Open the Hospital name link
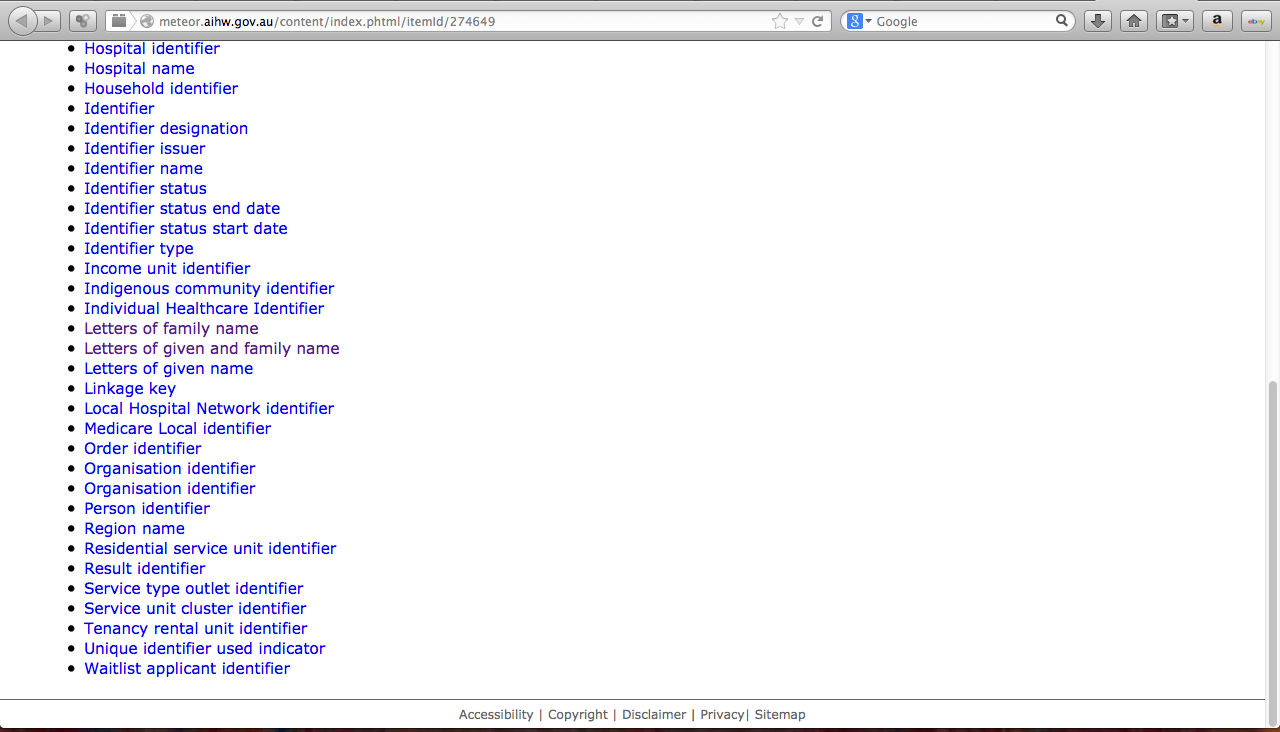The image size is (1280, 732). click(x=139, y=68)
